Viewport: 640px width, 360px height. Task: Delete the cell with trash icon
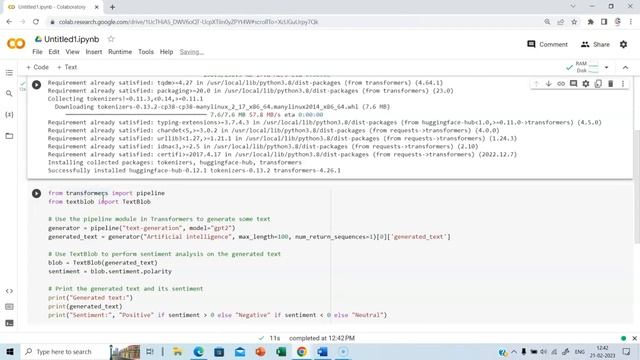coord(611,84)
